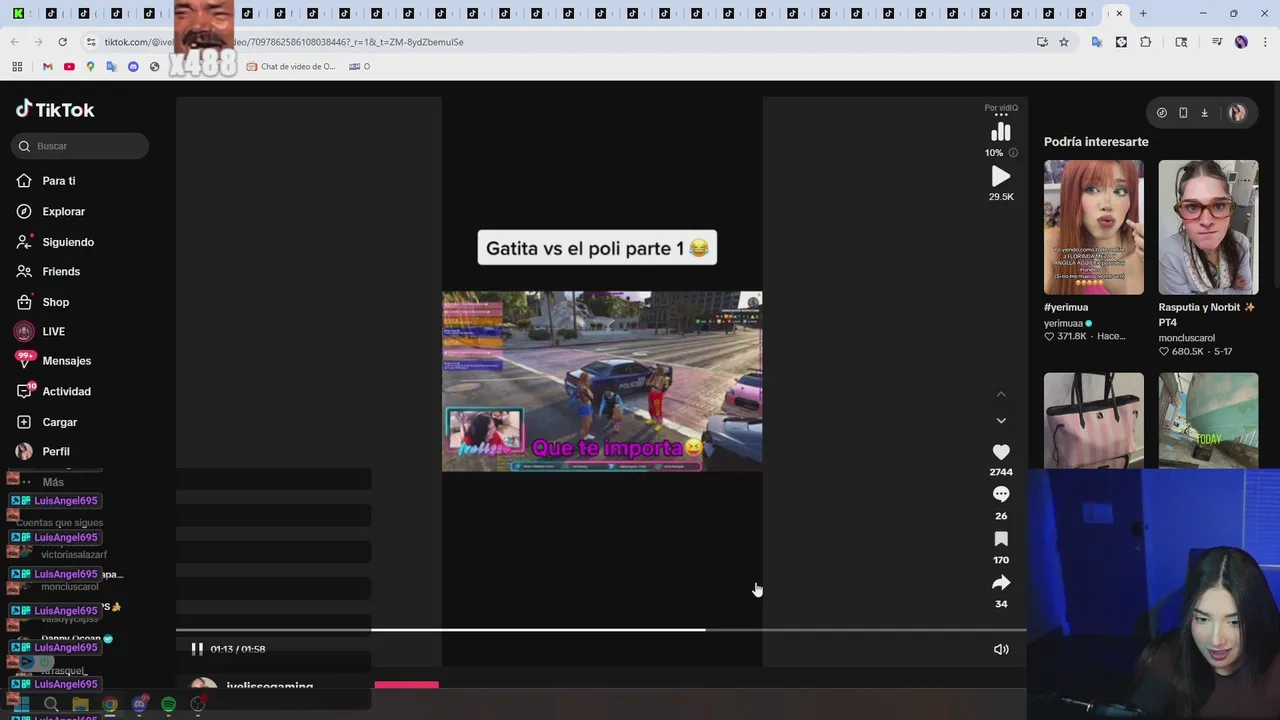Viewport: 1280px width, 720px height.
Task: Share the video via arrow icon
Action: (x=1001, y=583)
